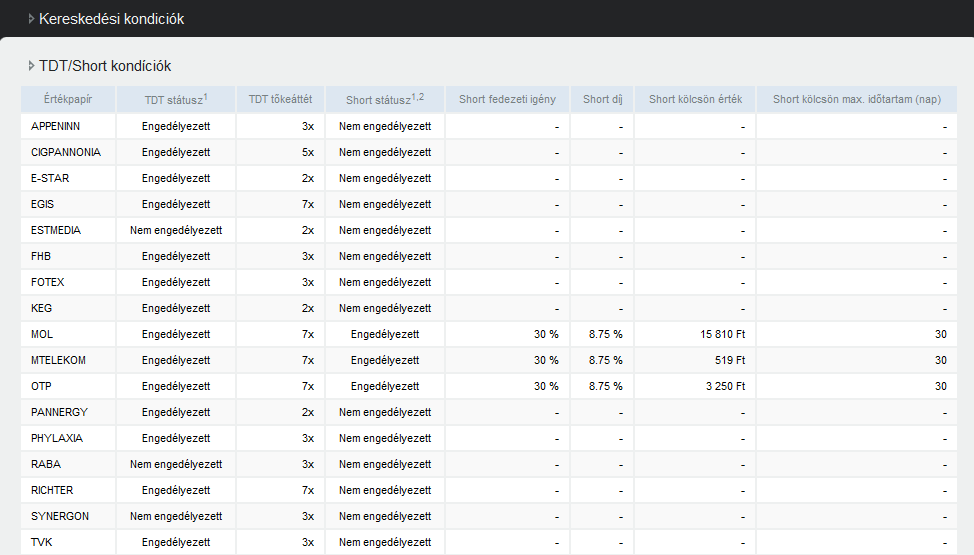The height and width of the screenshot is (555, 974).
Task: Click the Értékpapír column header
Action: (68, 99)
